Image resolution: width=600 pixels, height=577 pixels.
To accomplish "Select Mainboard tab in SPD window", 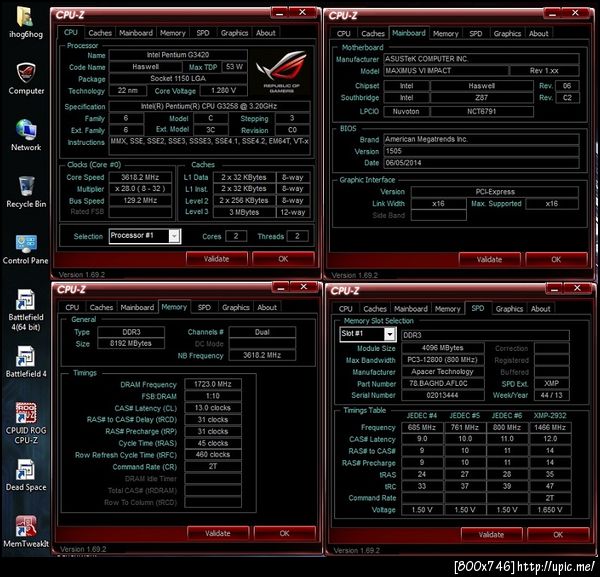I will [x=411, y=309].
